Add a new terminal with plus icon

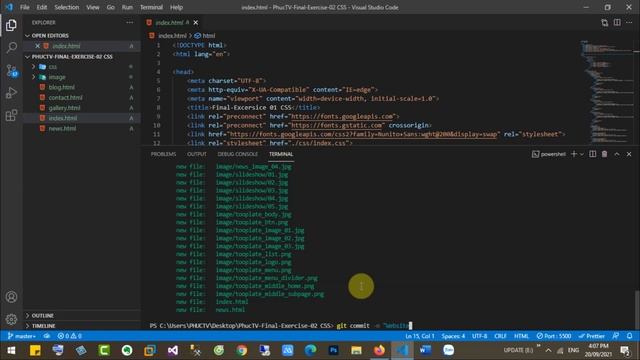[574, 154]
